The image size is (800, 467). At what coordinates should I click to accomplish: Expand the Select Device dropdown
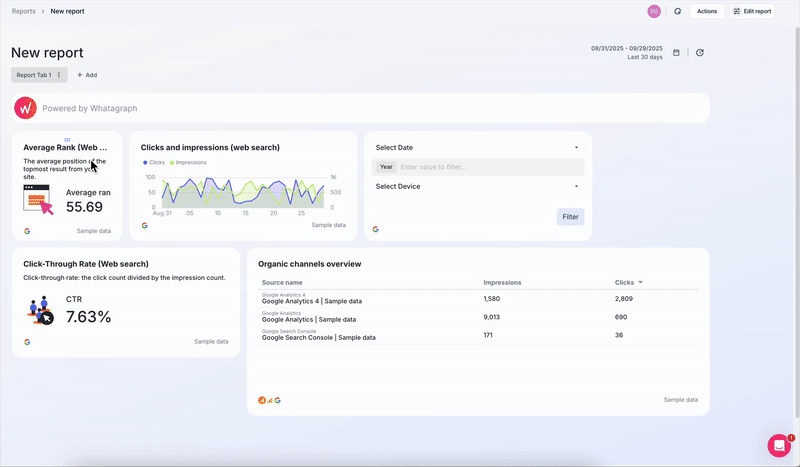pyautogui.click(x=477, y=186)
